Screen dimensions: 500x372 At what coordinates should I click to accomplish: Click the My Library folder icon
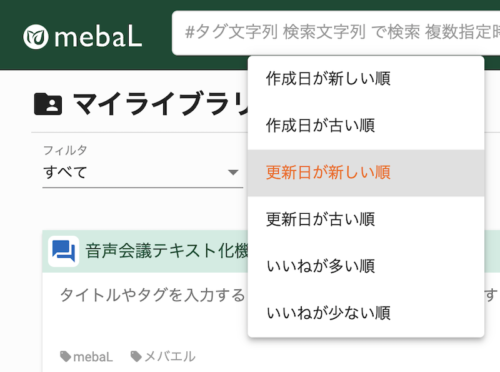click(x=48, y=104)
